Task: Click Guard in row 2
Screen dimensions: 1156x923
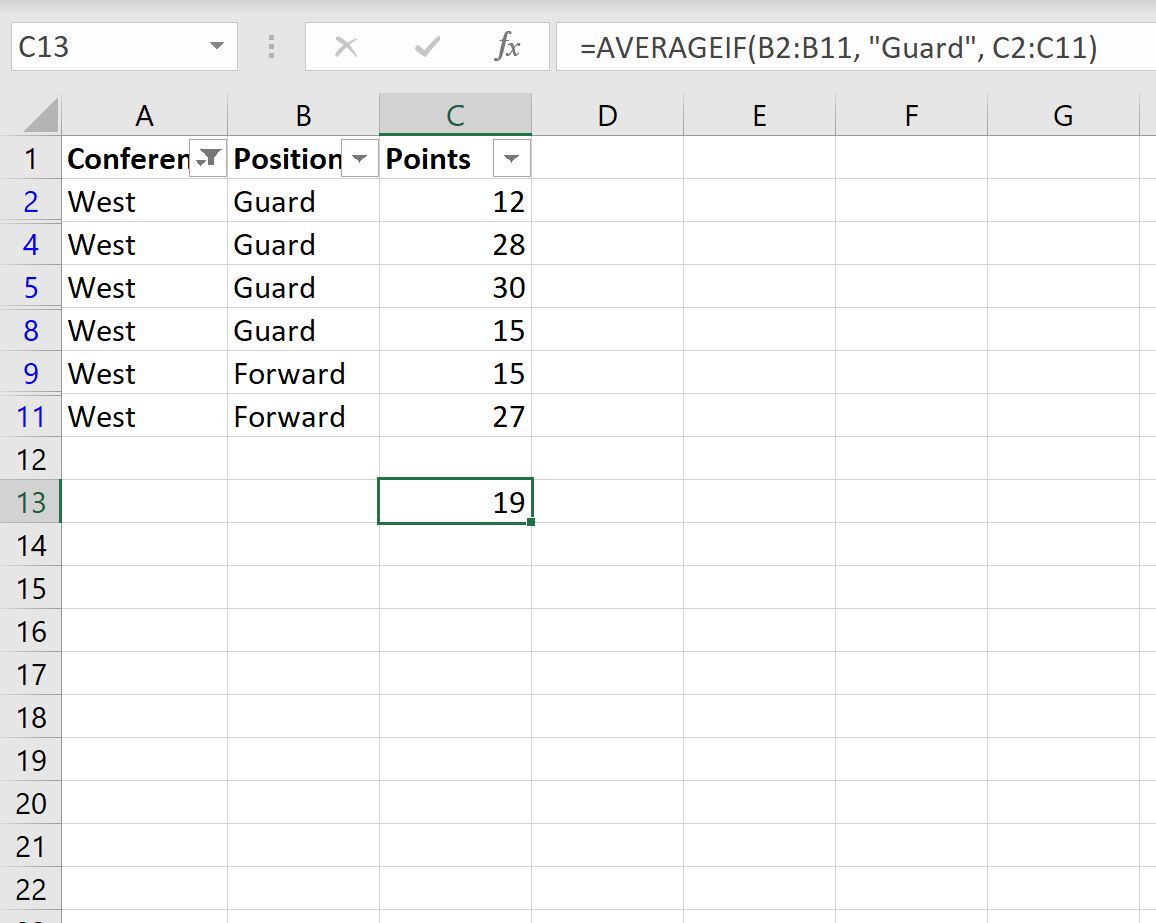Action: coord(274,201)
